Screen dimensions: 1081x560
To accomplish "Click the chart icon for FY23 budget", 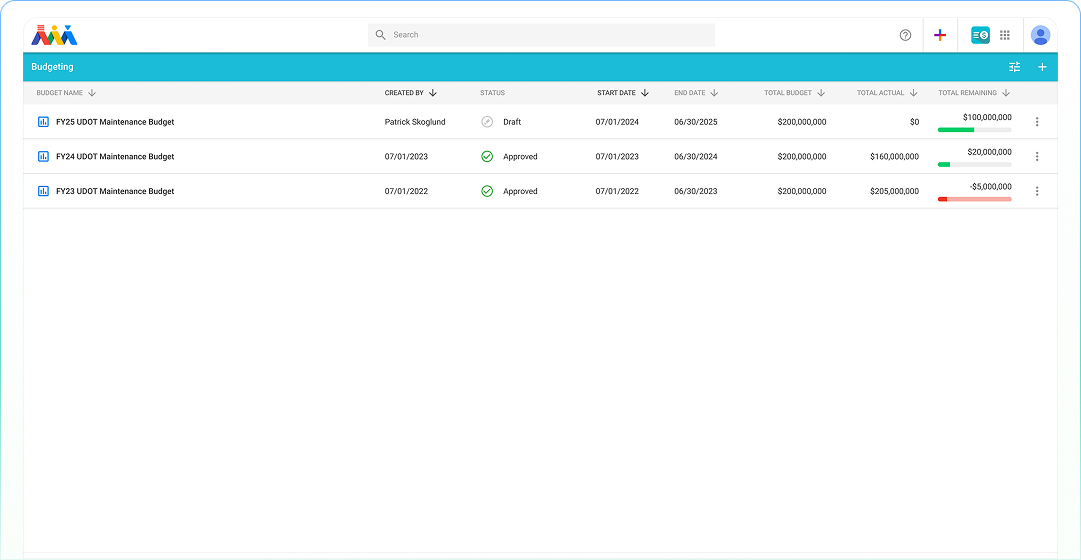I will 43,191.
